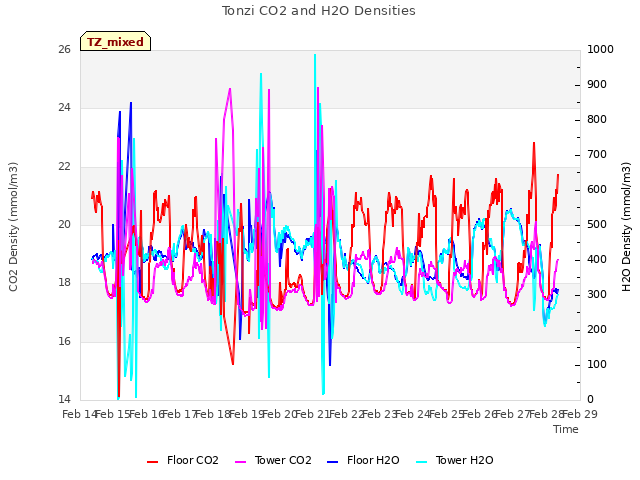Click the magenta Tower CO2 legend swatch
The height and width of the screenshot is (480, 640).
pyautogui.click(x=241, y=462)
